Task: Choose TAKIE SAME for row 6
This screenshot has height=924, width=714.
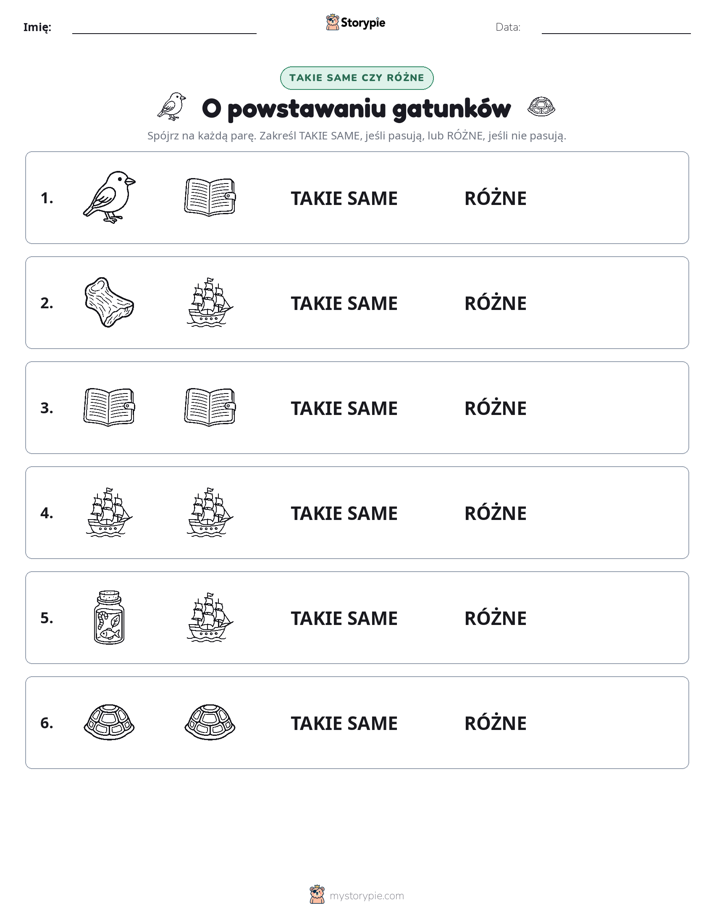Action: coord(344,723)
